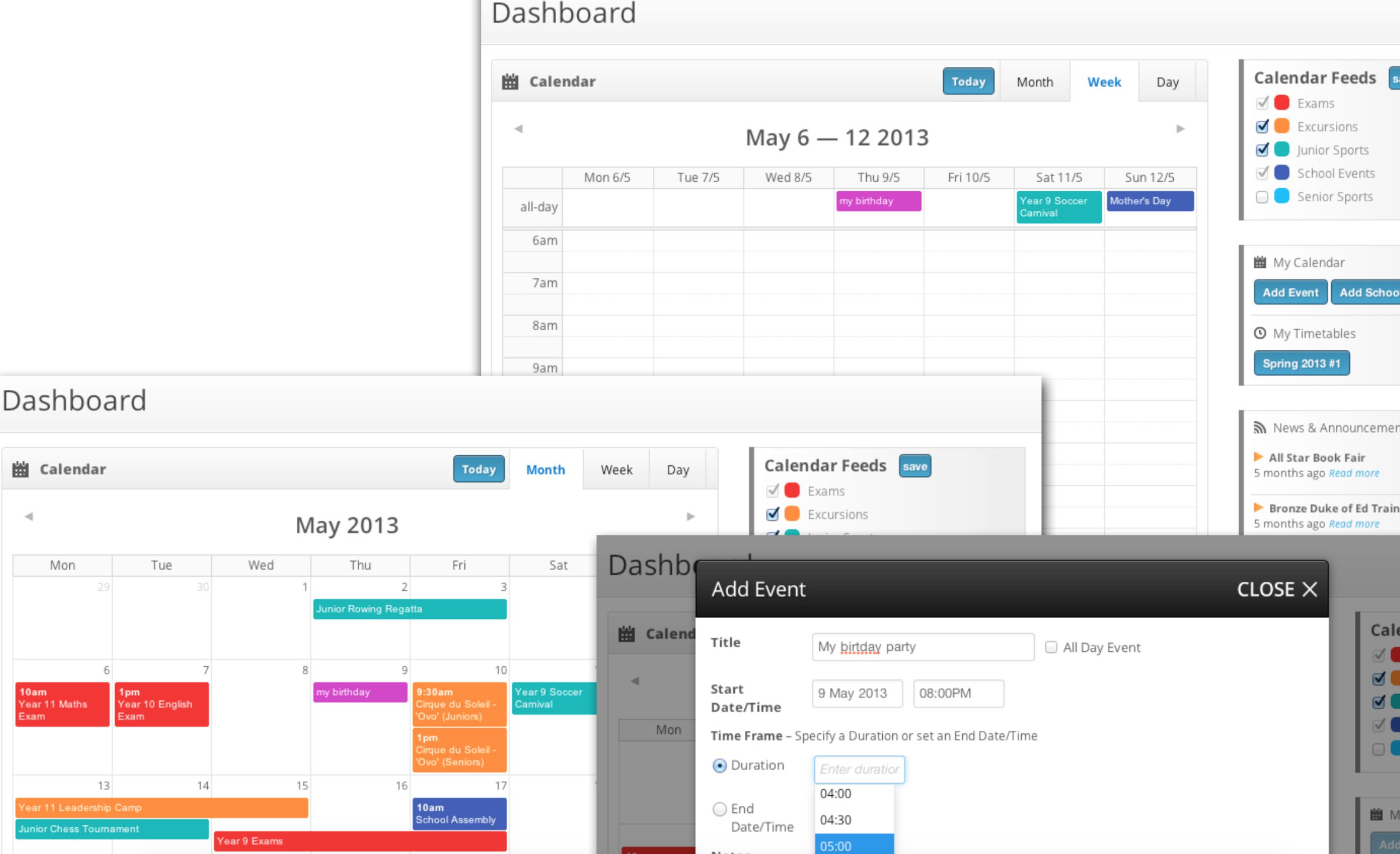Switch to Week tab in month calendar
Screen dimensions: 1400x854
[616, 469]
